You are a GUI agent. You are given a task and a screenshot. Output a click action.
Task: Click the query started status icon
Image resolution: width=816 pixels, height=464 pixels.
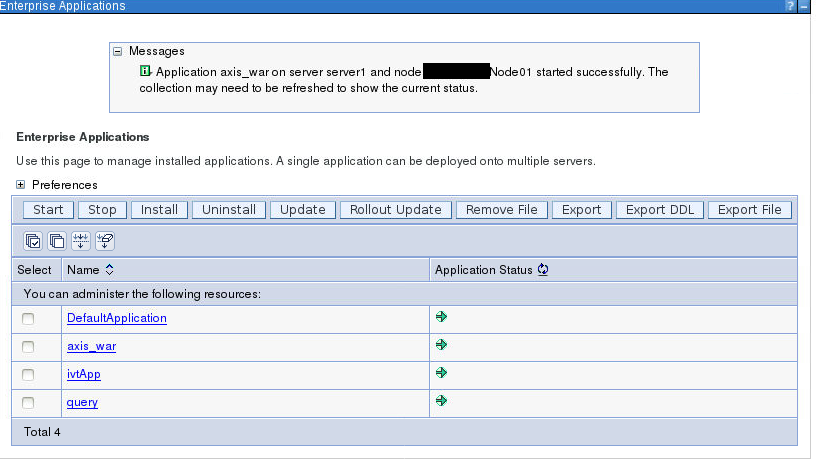441,401
